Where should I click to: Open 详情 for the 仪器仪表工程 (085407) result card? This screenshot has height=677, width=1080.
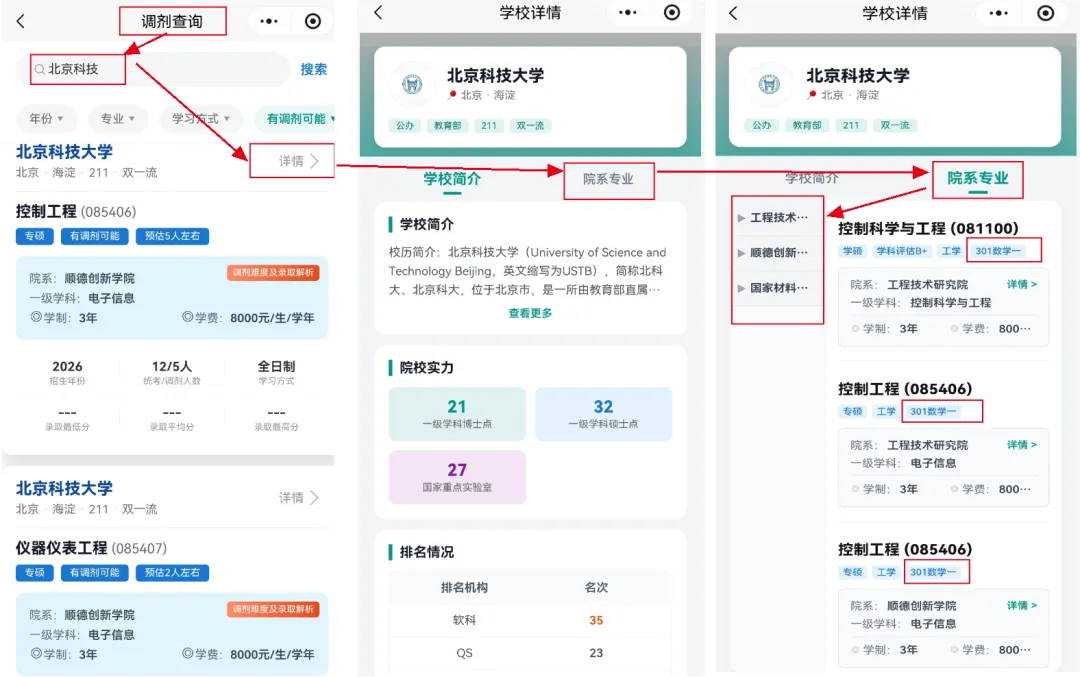pyautogui.click(x=298, y=497)
